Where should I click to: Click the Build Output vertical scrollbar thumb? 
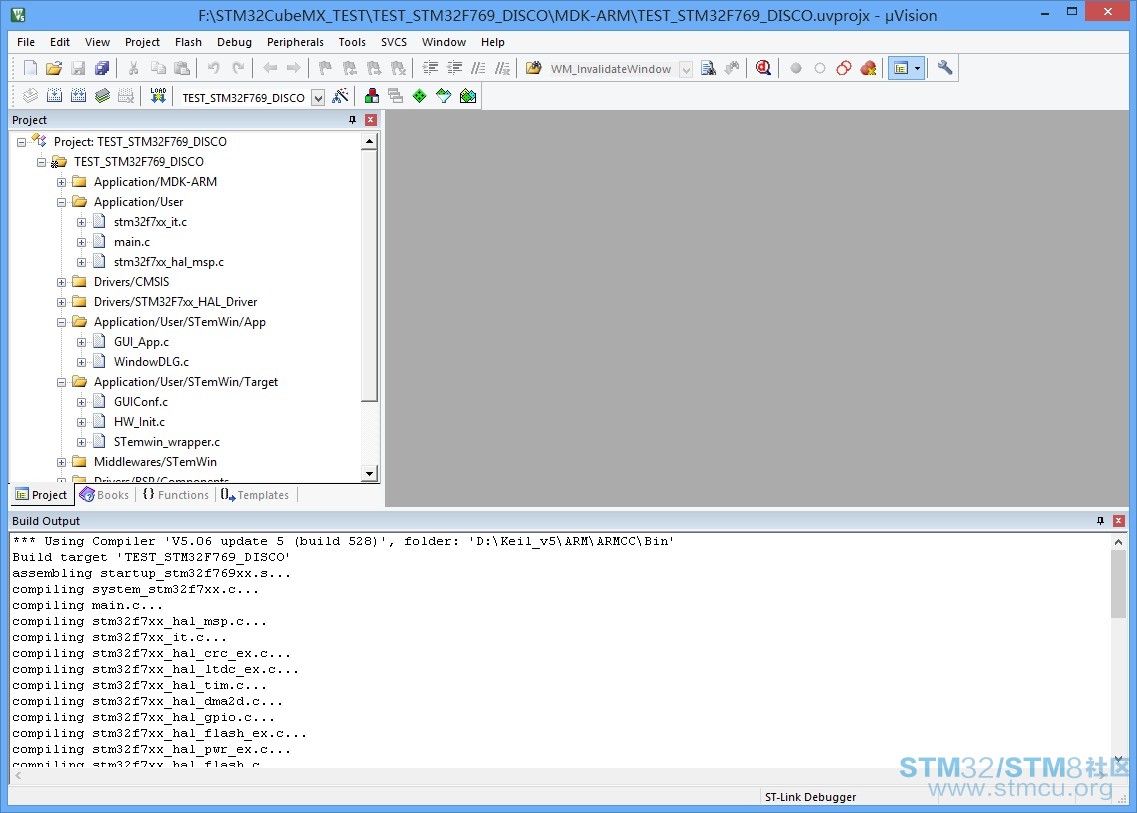(1118, 585)
